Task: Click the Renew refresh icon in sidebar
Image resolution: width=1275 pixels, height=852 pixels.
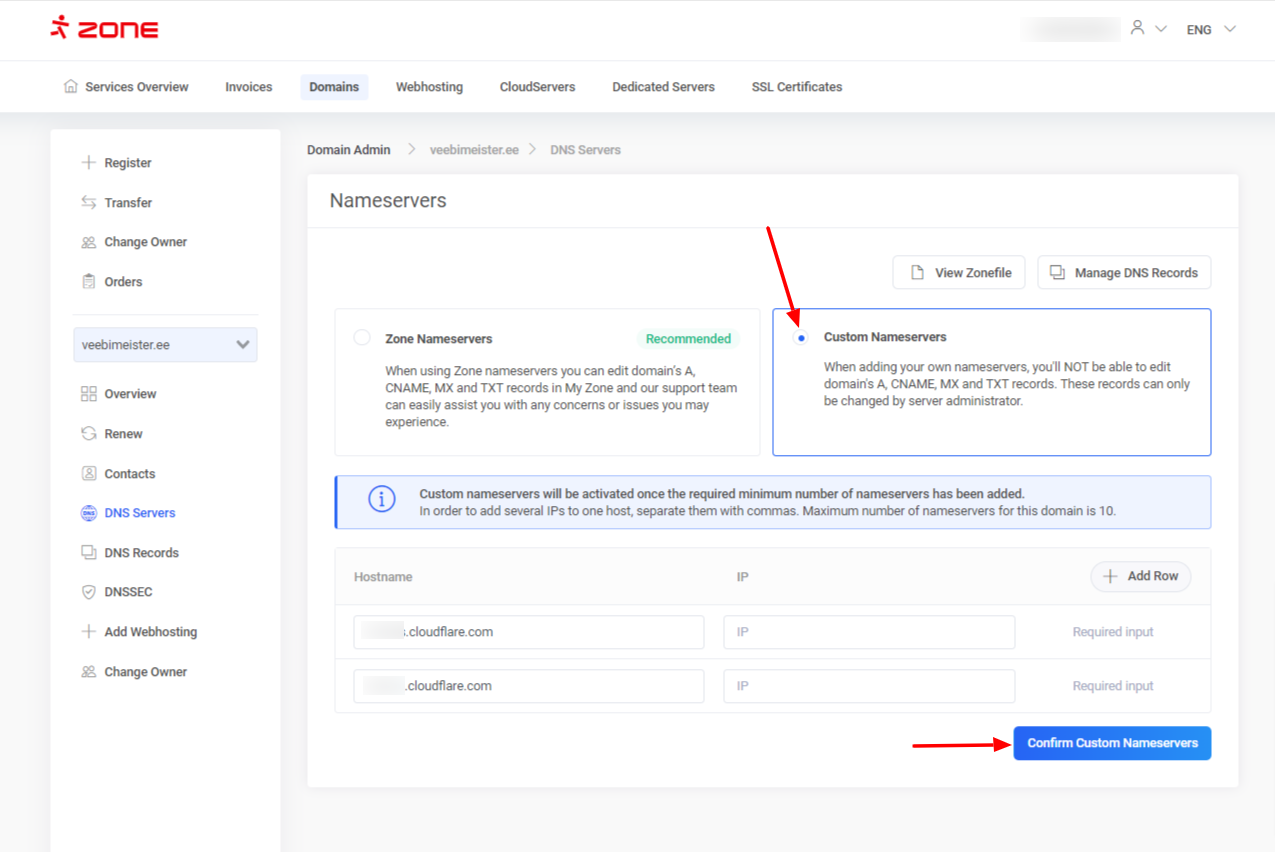Action: click(89, 434)
